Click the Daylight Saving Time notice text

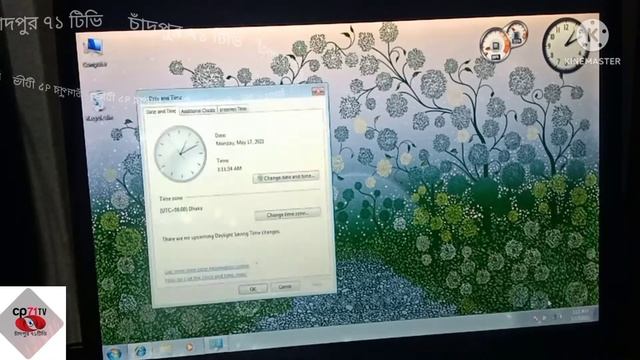pos(221,236)
